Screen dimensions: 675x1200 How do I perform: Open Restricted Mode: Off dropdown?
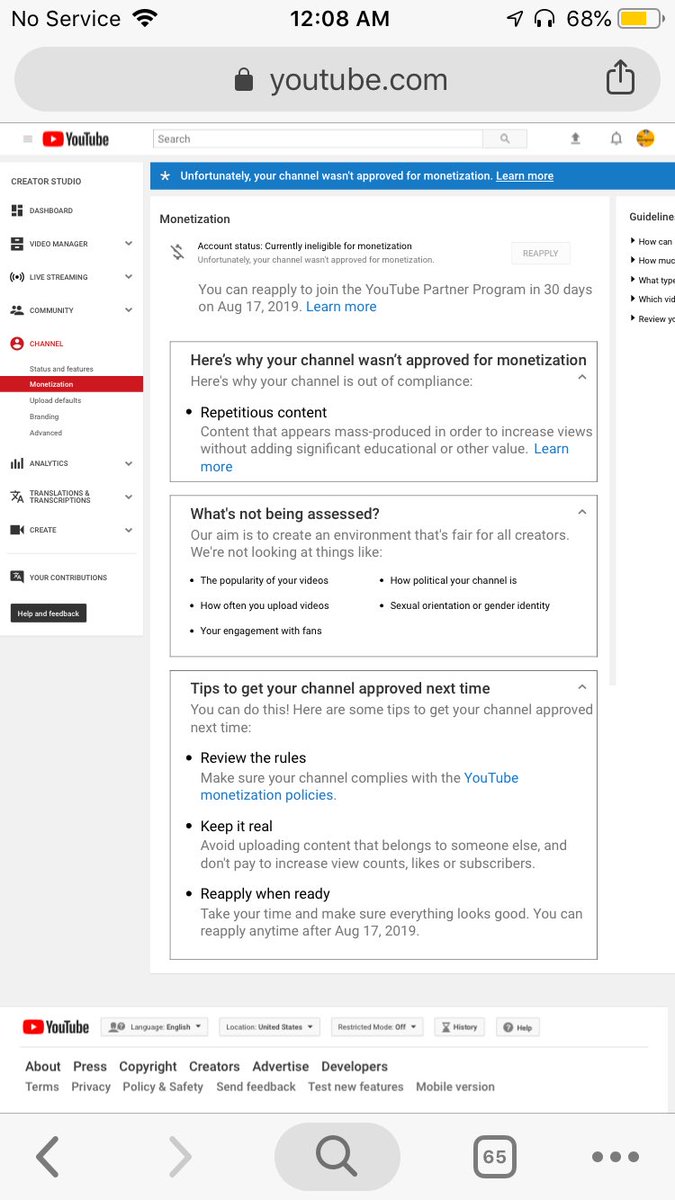tap(377, 1027)
